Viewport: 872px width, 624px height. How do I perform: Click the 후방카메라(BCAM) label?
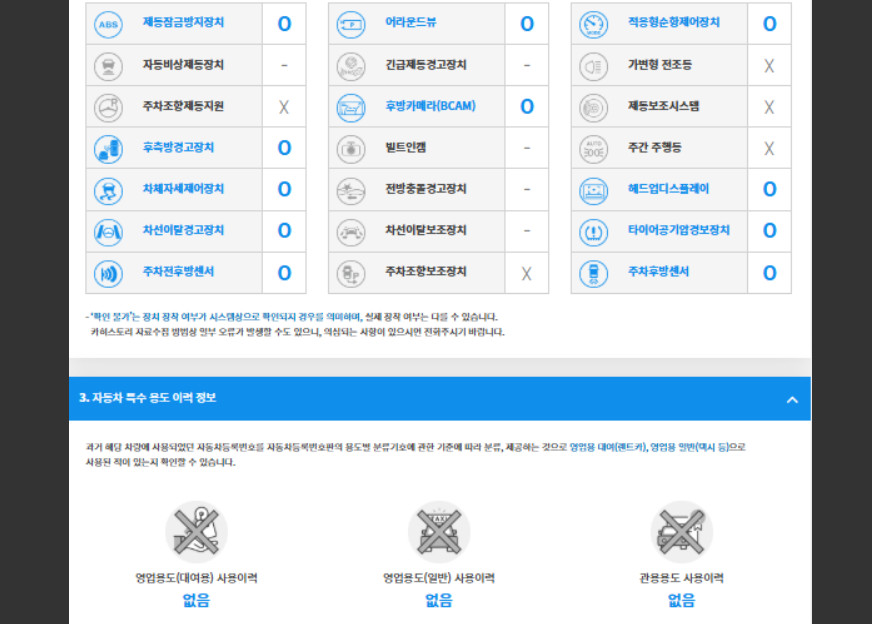(x=430, y=106)
